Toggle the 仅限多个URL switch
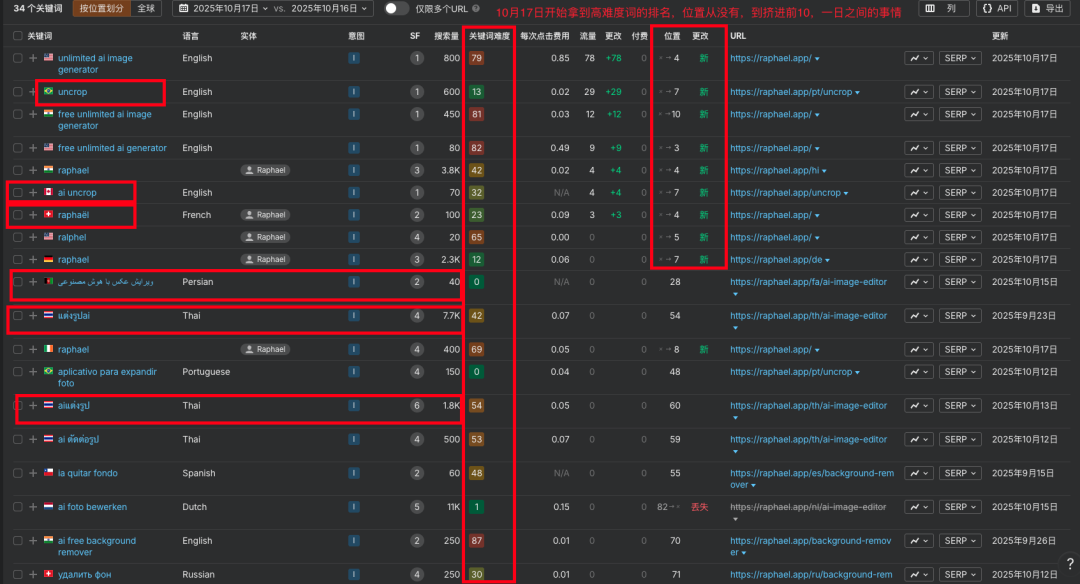The width and height of the screenshot is (1080, 584). [x=395, y=8]
